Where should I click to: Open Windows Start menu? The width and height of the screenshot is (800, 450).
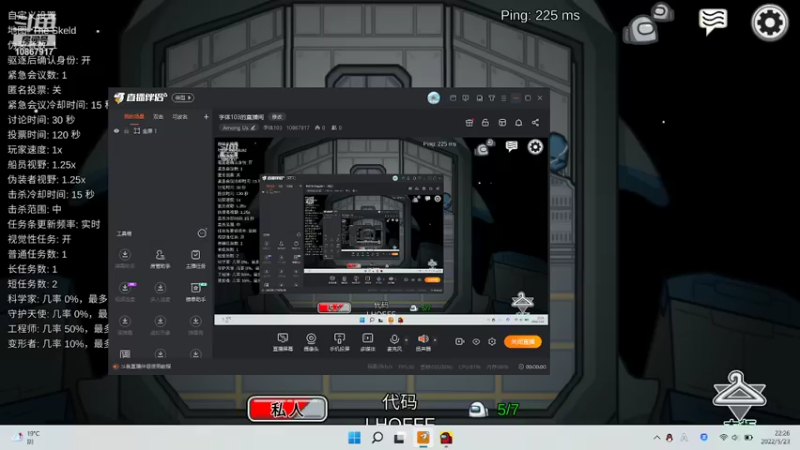pyautogui.click(x=354, y=438)
